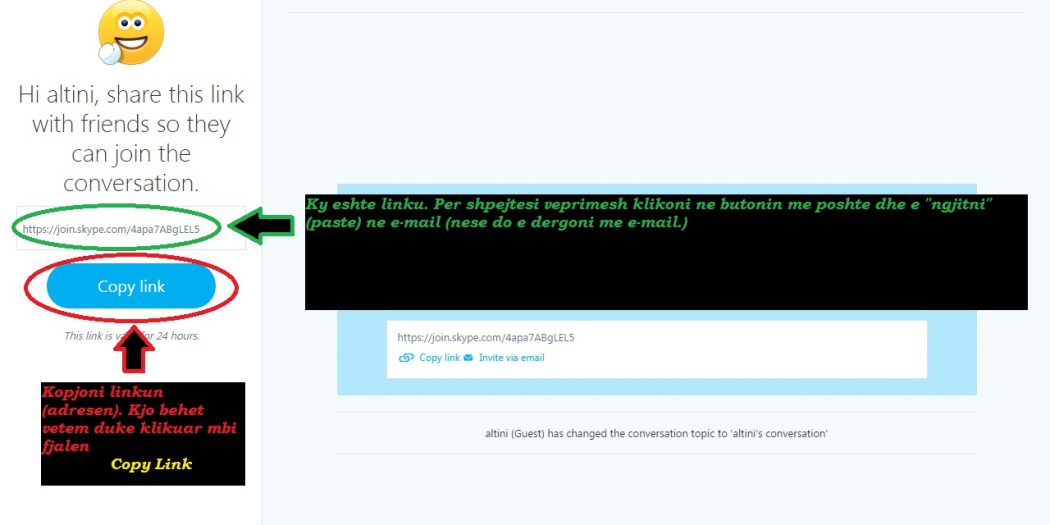Click the smiley emoticon avatar
1050x525 pixels.
(131, 33)
